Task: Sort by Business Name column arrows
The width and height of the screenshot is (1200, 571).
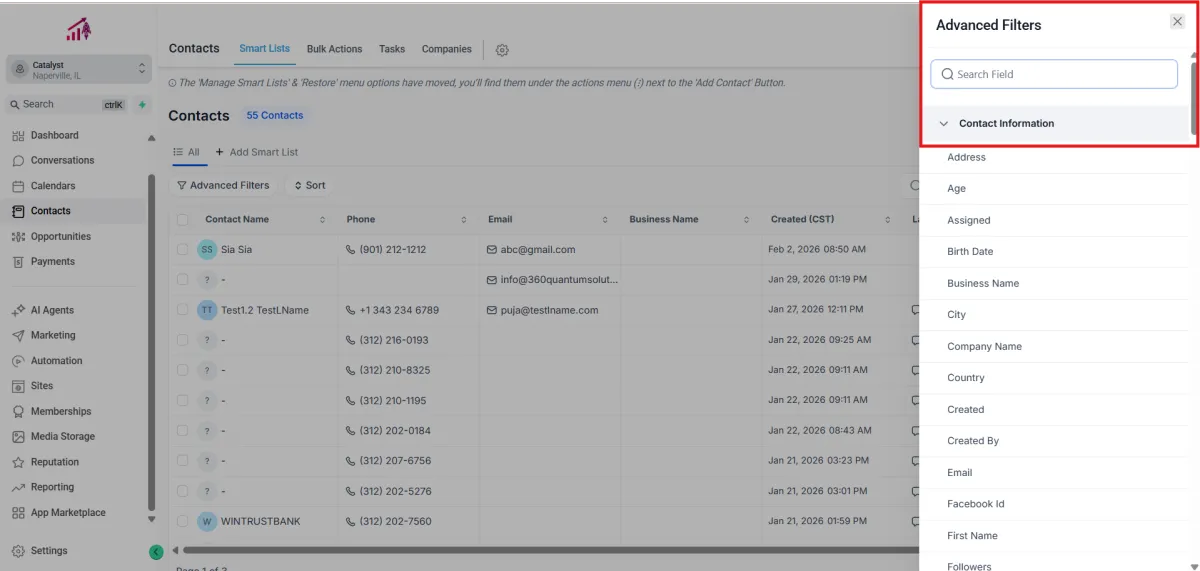Action: [747, 220]
